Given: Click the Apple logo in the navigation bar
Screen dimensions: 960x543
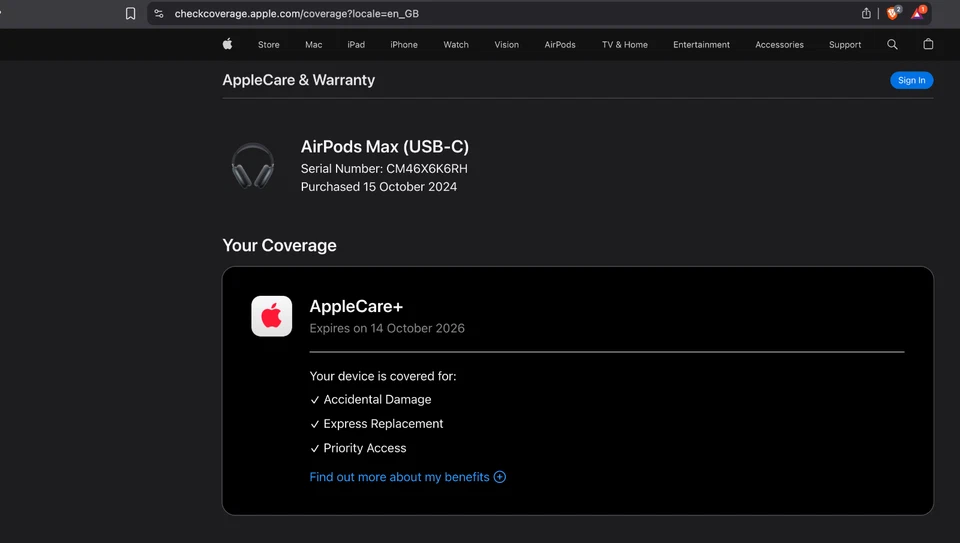Looking at the screenshot, I should pos(227,44).
